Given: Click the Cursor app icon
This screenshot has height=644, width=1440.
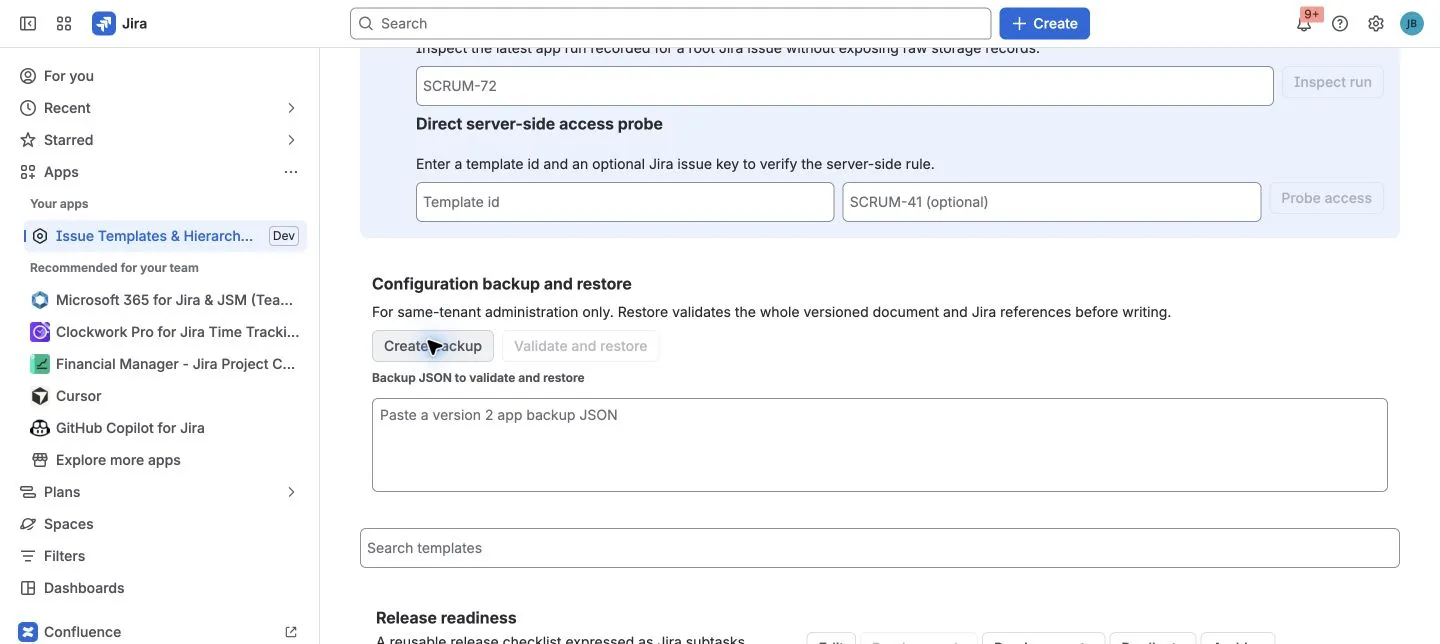Looking at the screenshot, I should click(40, 396).
